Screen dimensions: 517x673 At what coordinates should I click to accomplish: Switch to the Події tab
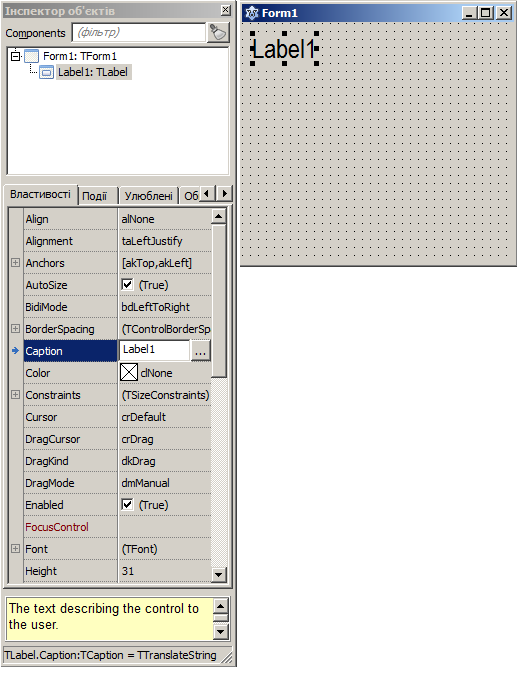(95, 196)
